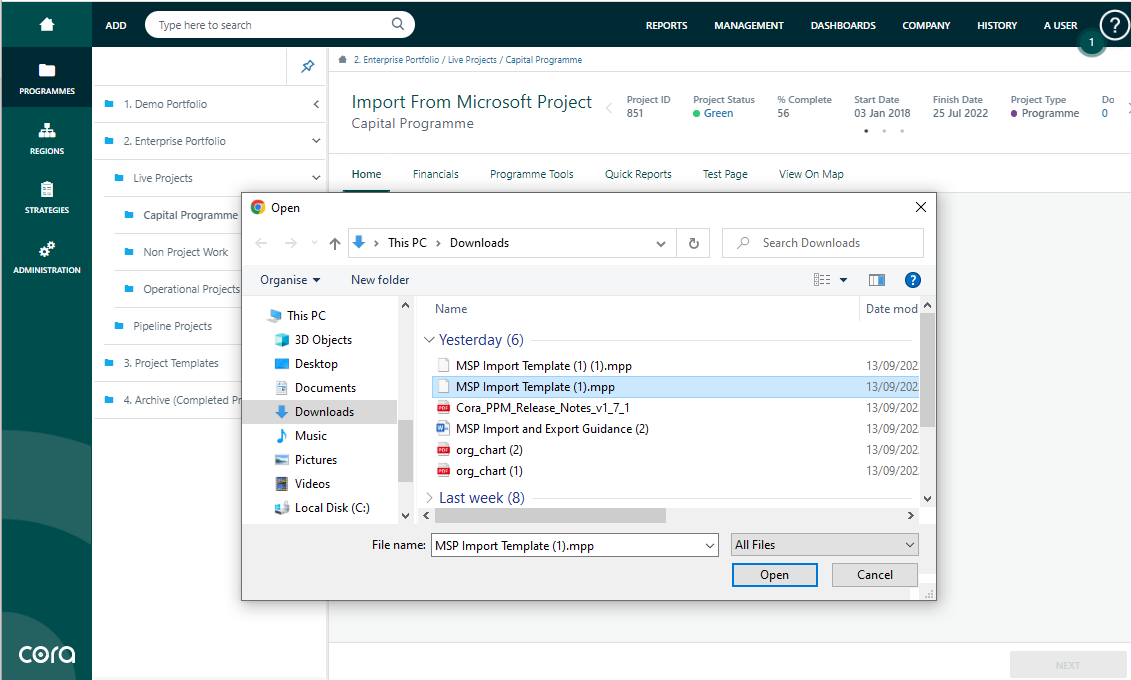
Task: Select Desktop in navigation pane
Action: (316, 364)
